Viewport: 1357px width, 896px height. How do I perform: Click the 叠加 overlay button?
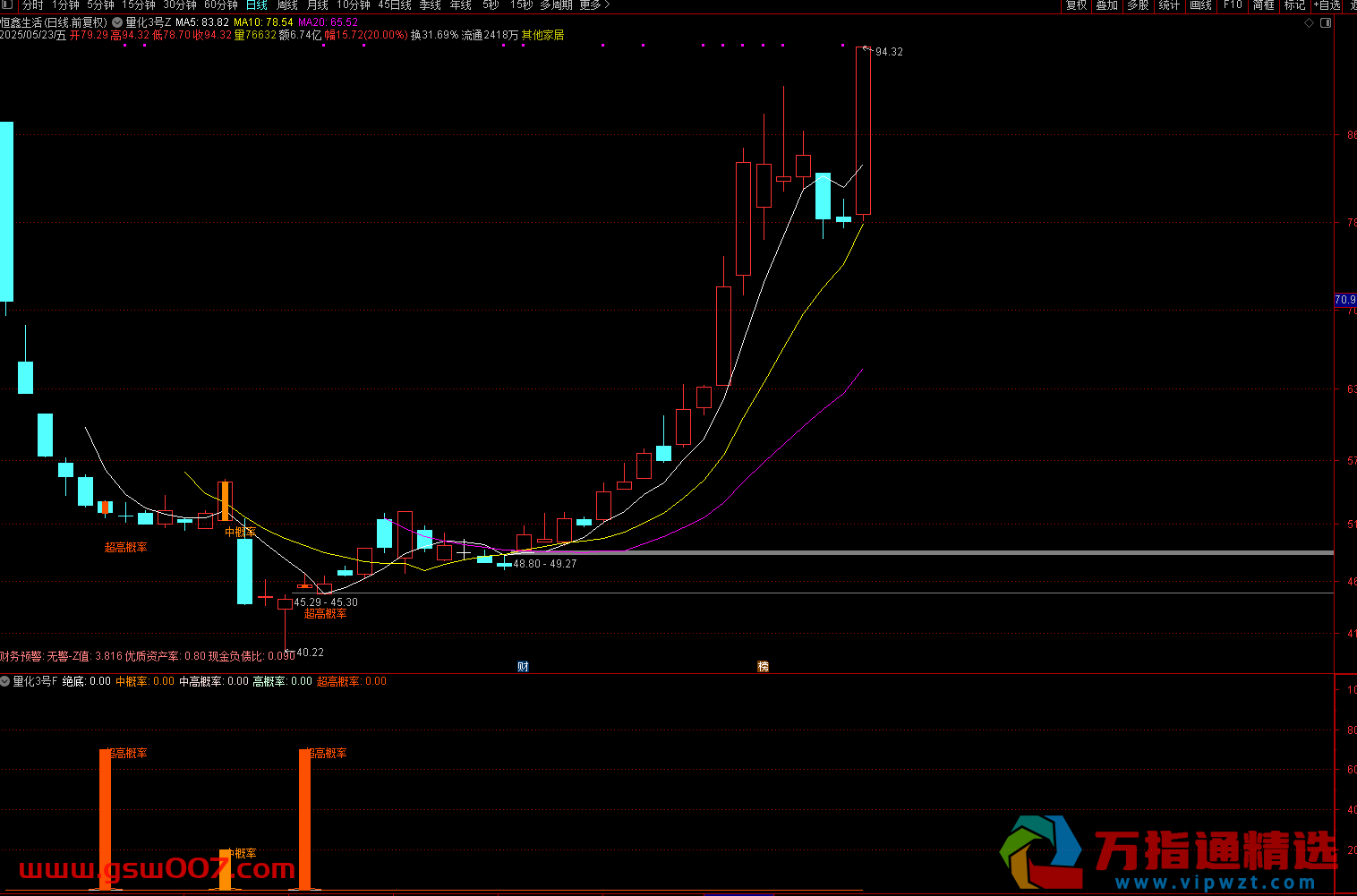1107,5
